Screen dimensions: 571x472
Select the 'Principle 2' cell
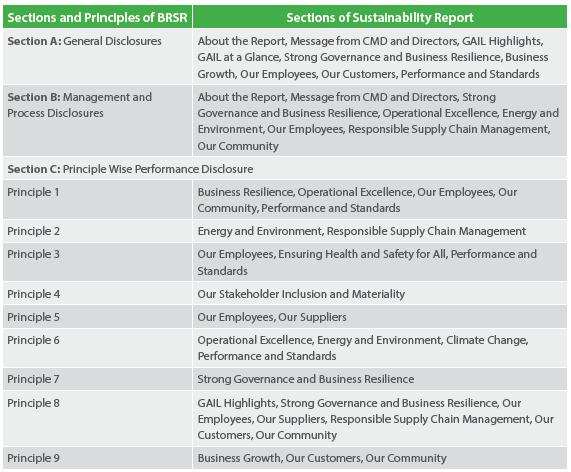click(x=97, y=231)
